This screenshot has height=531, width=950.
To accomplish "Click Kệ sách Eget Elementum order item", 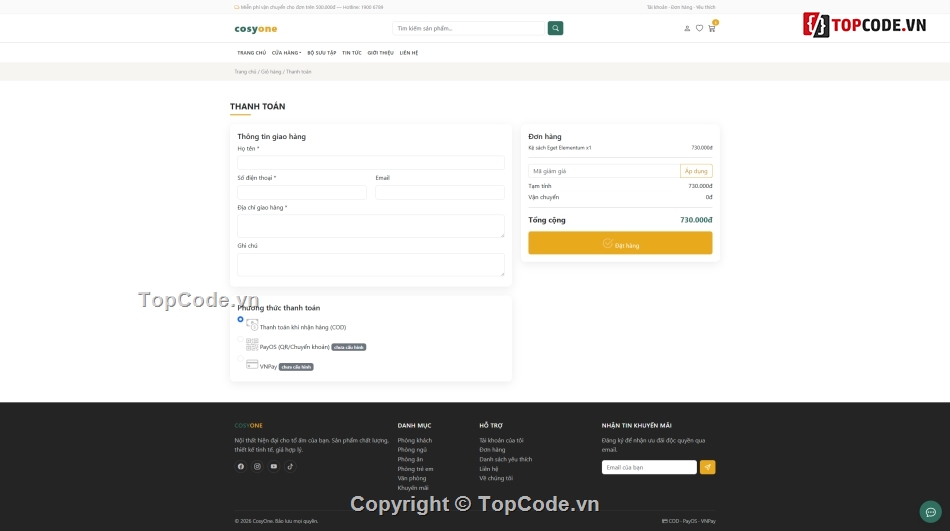I will [560, 148].
